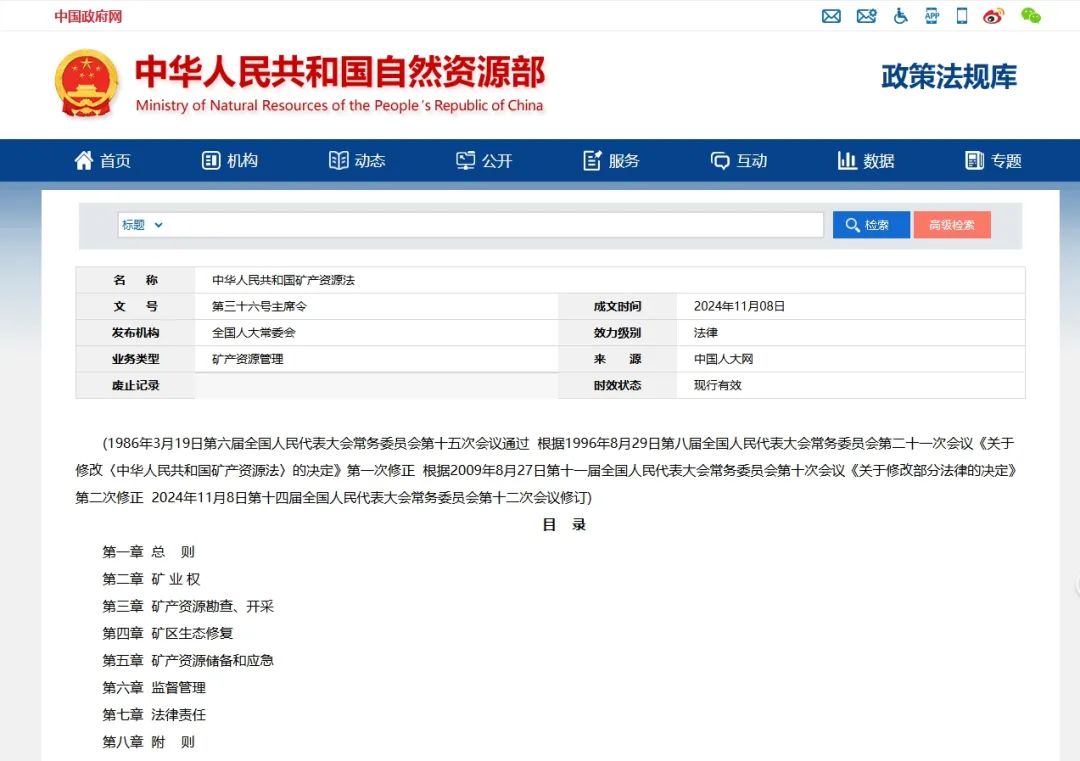This screenshot has width=1080, height=761.
Task: Open the 服务 navigation menu
Action: click(611, 161)
